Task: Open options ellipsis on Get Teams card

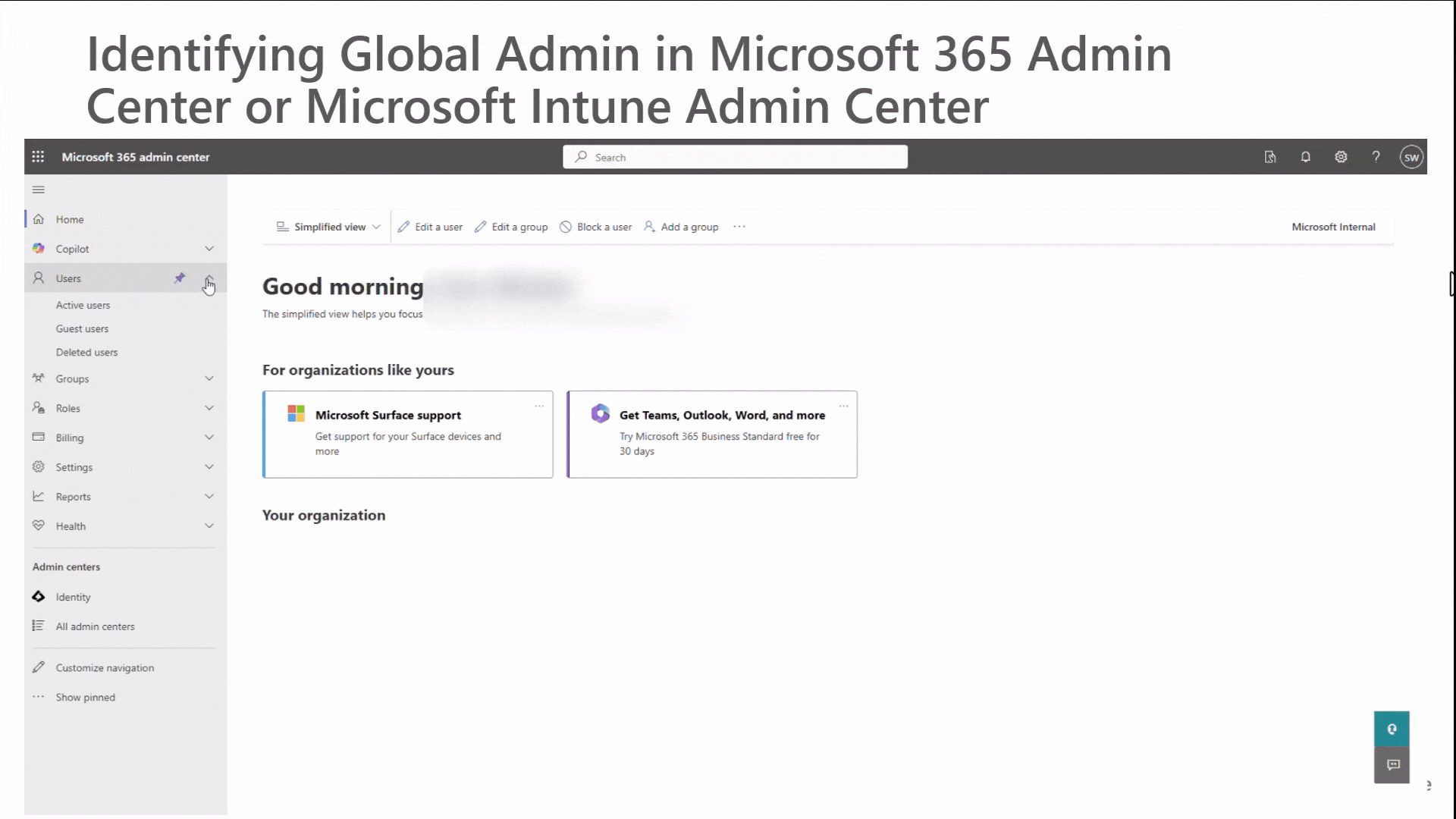Action: pos(843,406)
